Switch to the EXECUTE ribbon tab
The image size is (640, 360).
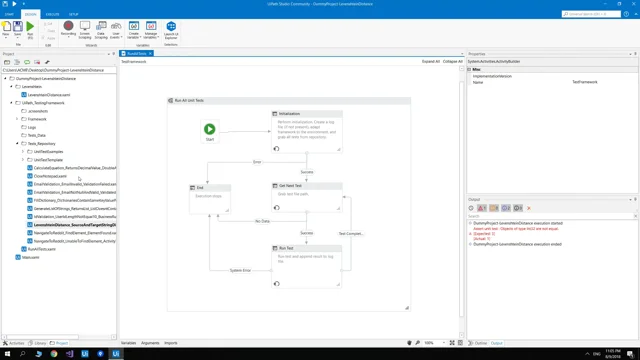coord(52,14)
